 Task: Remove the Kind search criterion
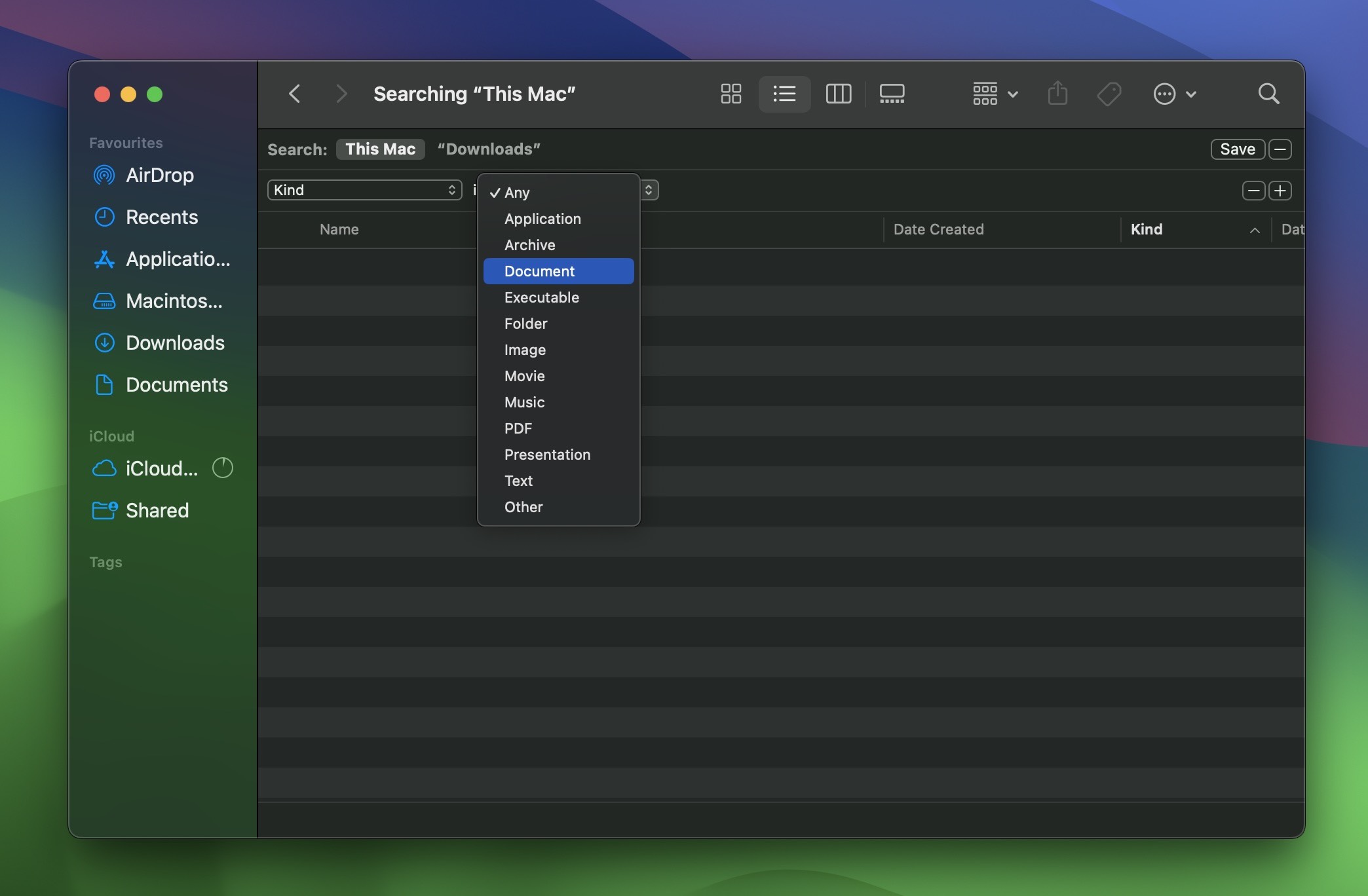coord(1253,191)
